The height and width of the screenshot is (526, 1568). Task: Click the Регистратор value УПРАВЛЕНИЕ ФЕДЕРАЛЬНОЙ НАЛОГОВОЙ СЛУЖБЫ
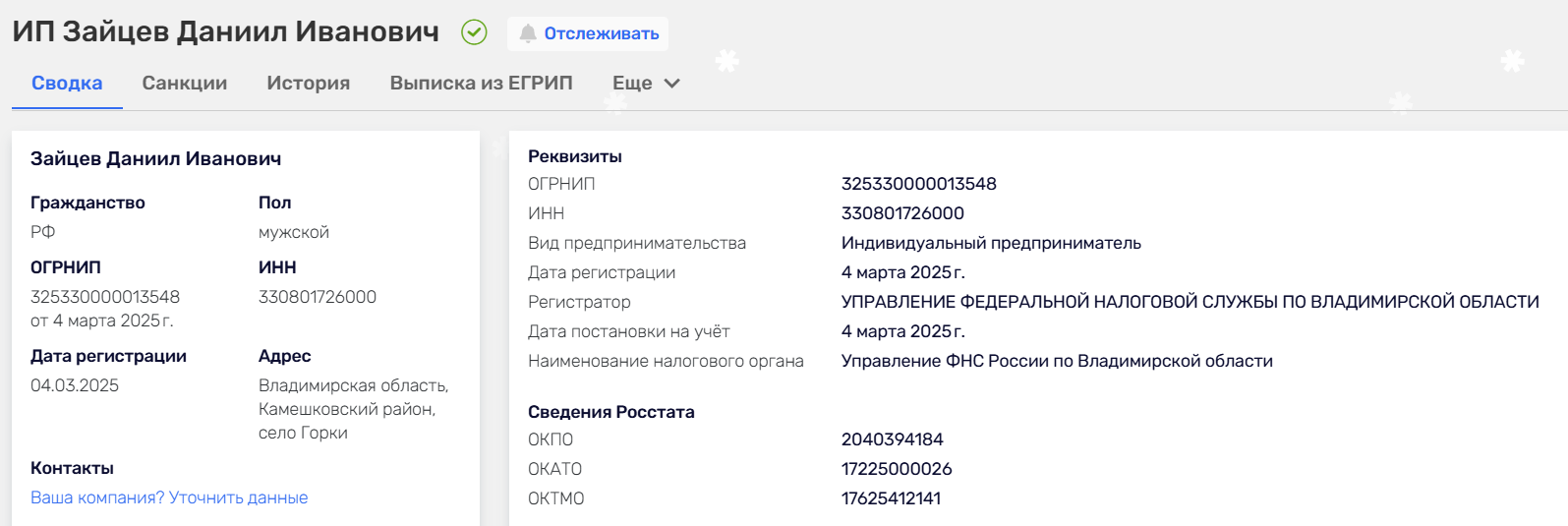(1191, 302)
